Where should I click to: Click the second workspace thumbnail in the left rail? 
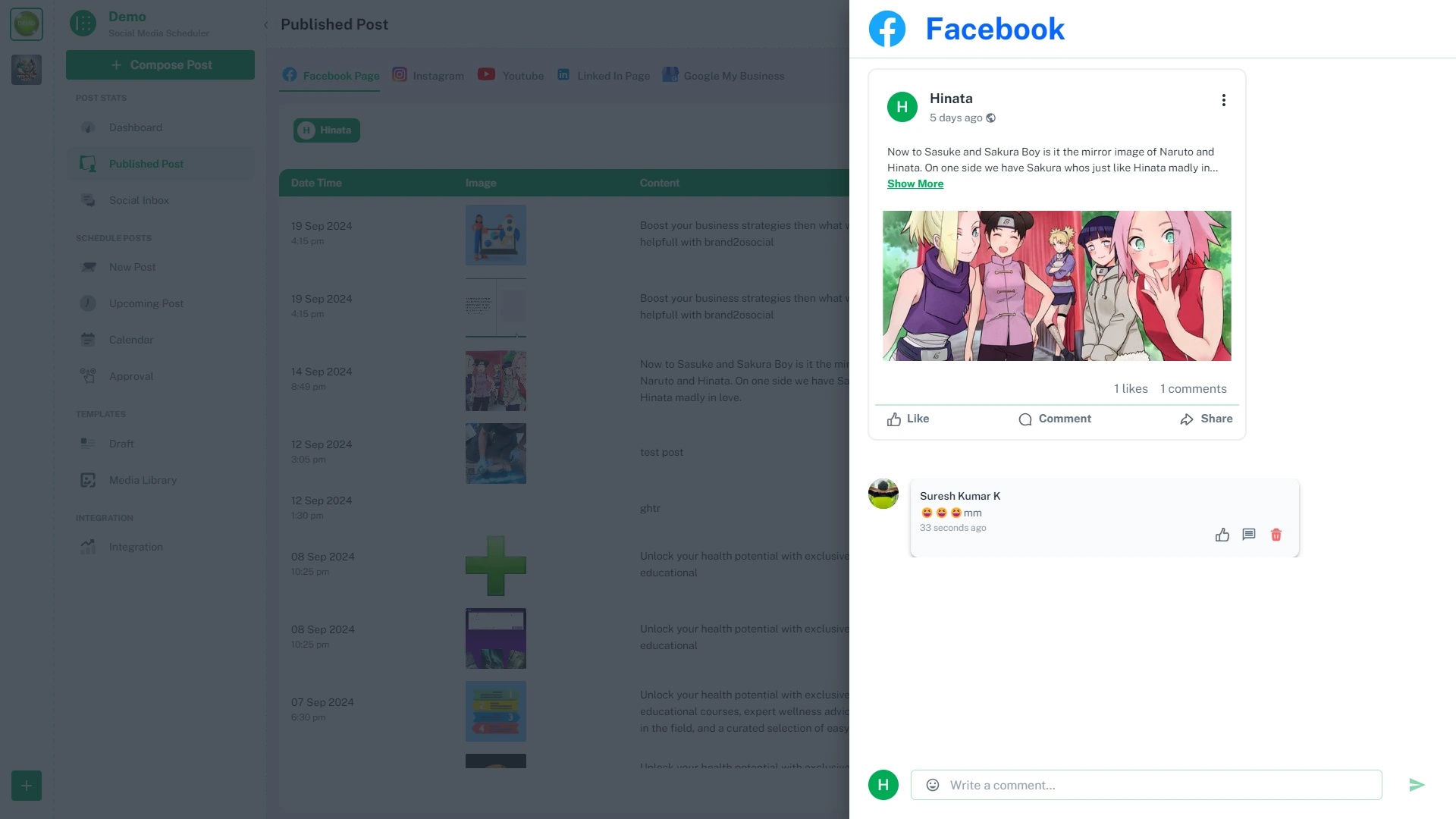click(27, 70)
